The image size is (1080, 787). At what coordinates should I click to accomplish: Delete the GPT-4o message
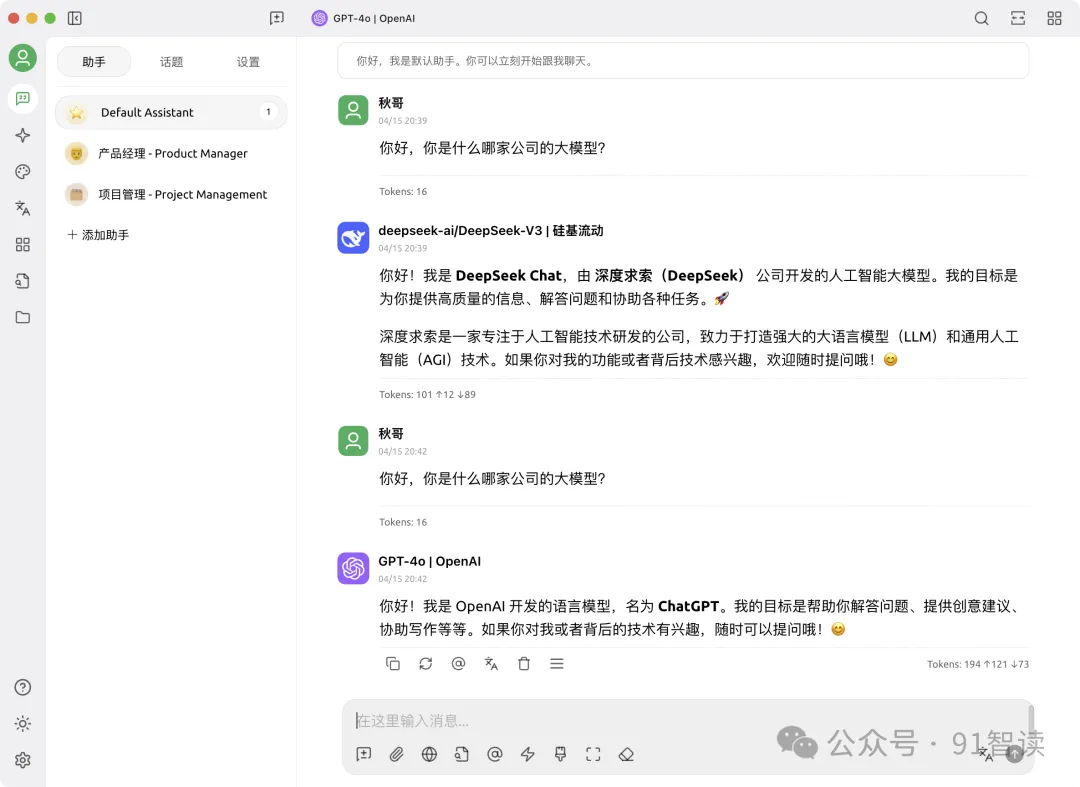coord(524,663)
